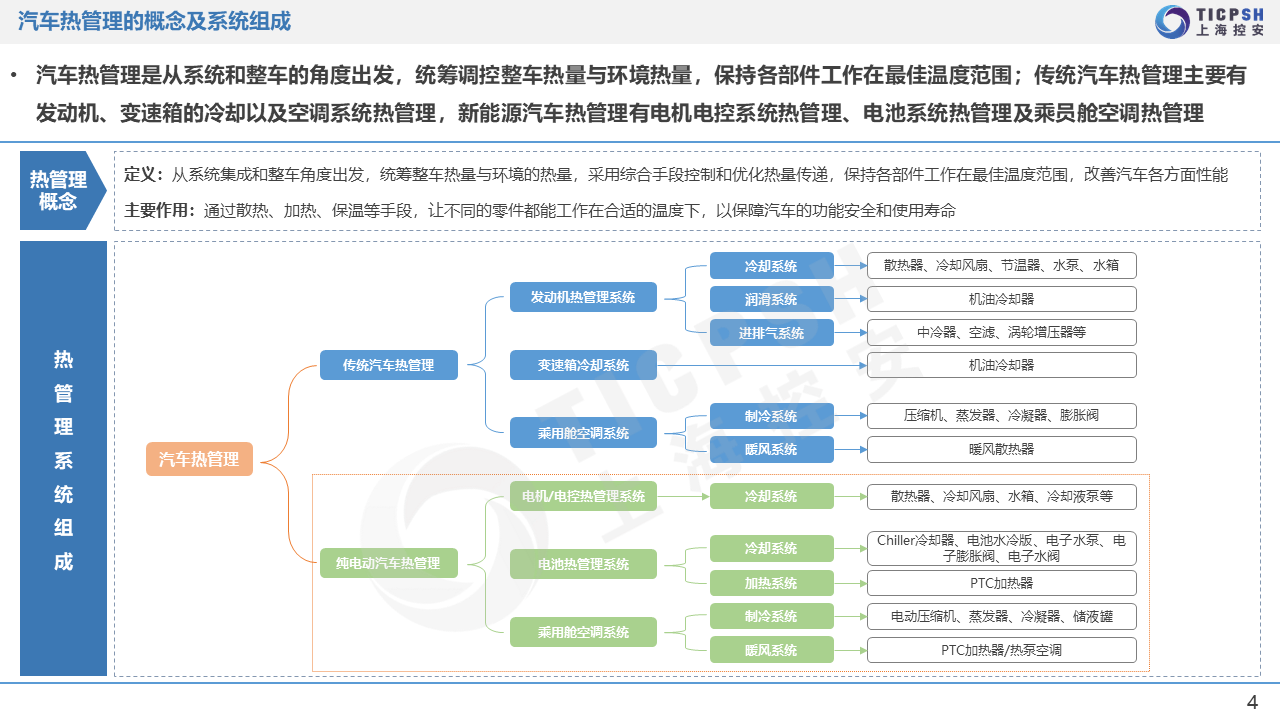Select the orange 汽车热管理 root node
Screen dimensions: 1280x720
tap(199, 459)
